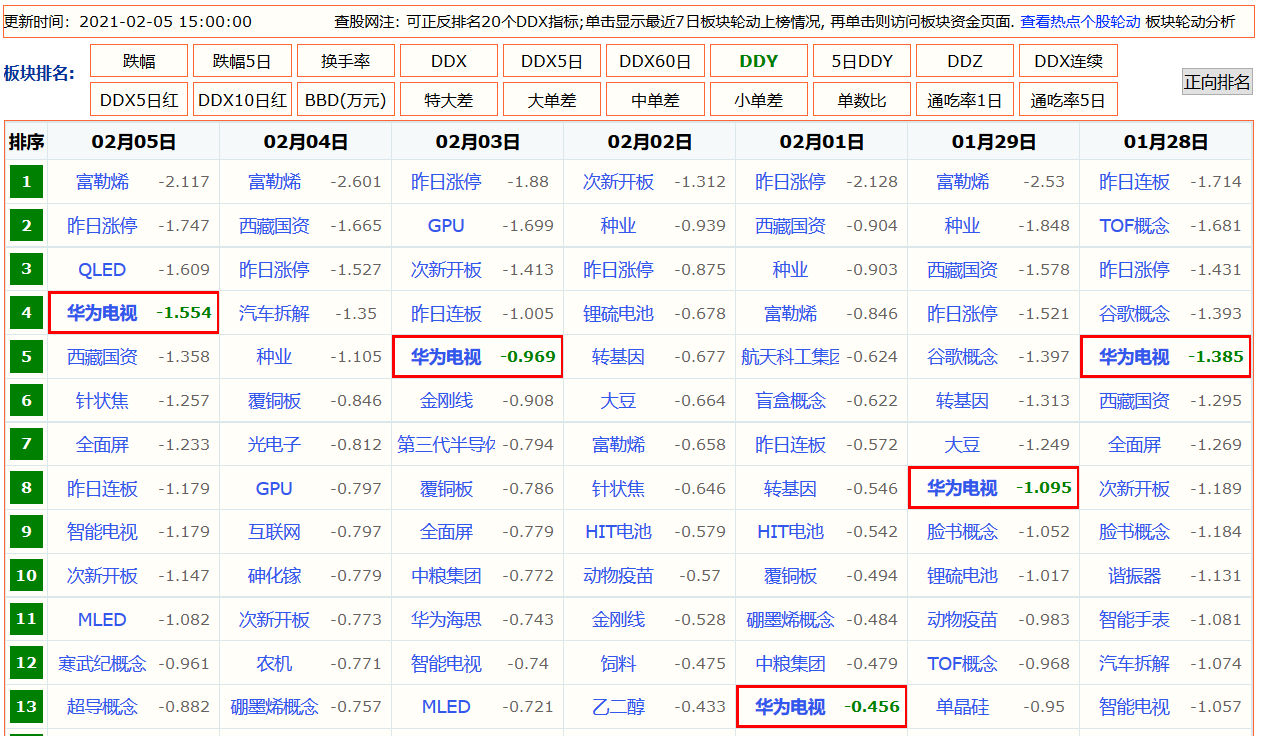
Task: Rank sectors by 特大差
Action: pos(449,100)
